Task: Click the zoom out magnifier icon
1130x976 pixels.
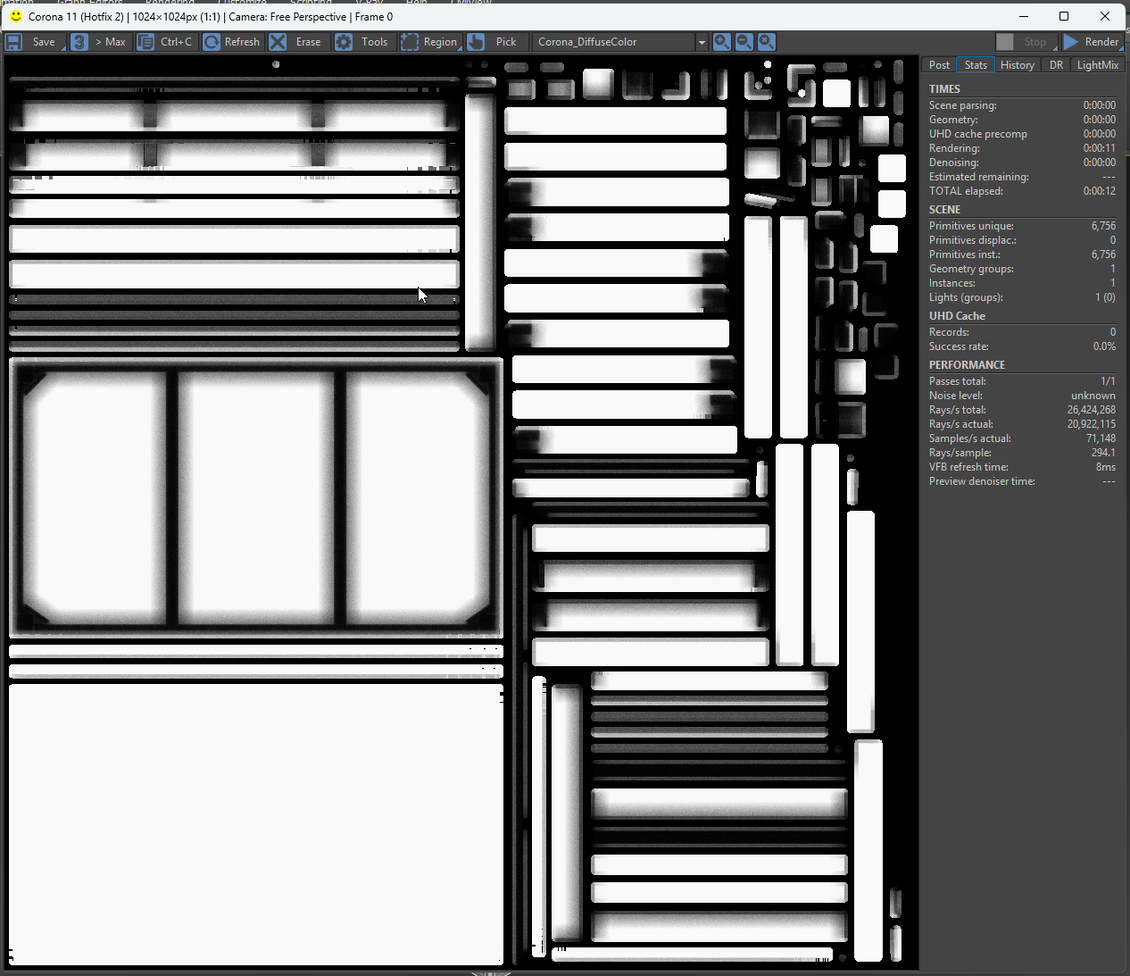Action: (744, 42)
